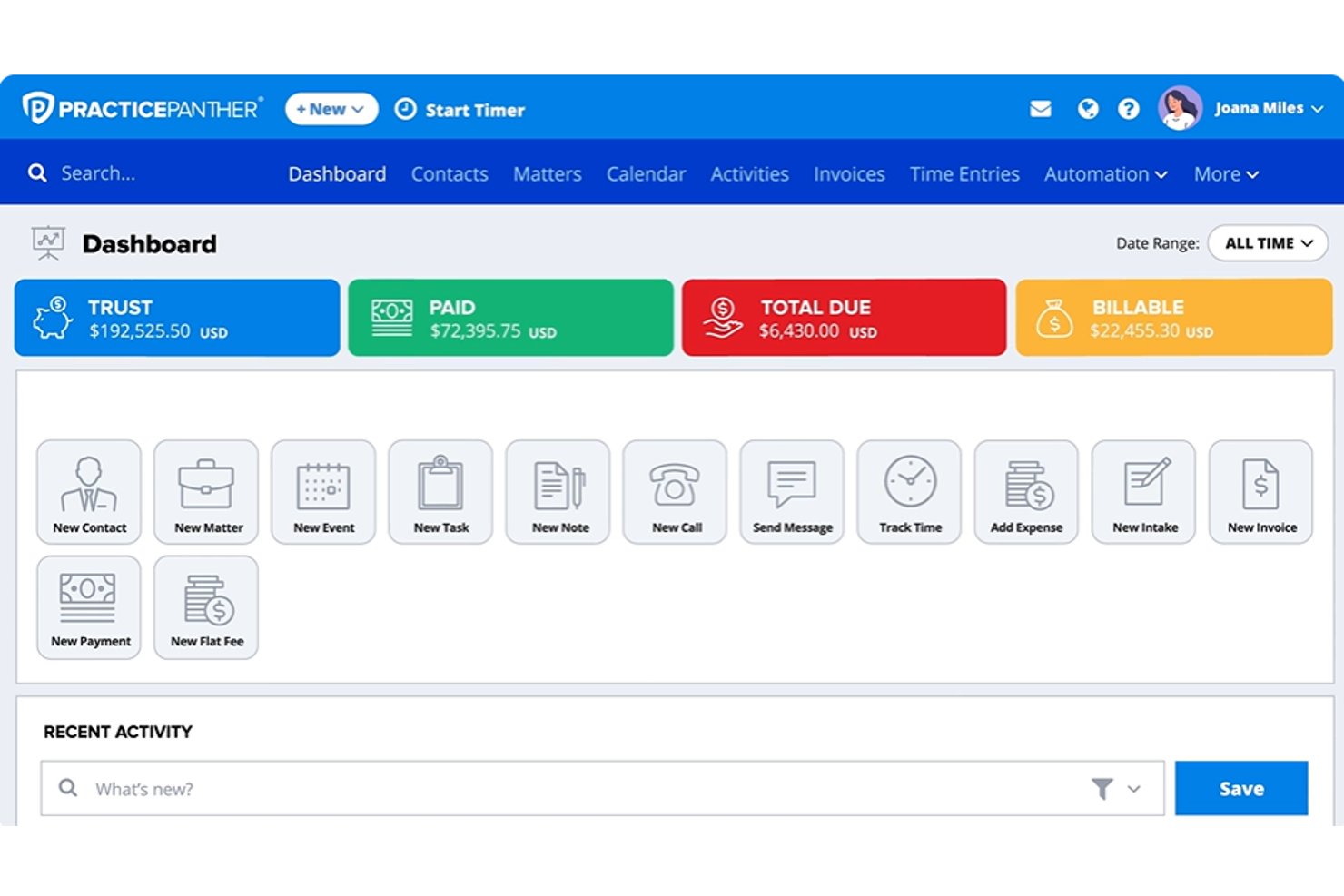Select the Add Expense shortcut
The width and height of the screenshot is (1344, 896).
click(1026, 492)
